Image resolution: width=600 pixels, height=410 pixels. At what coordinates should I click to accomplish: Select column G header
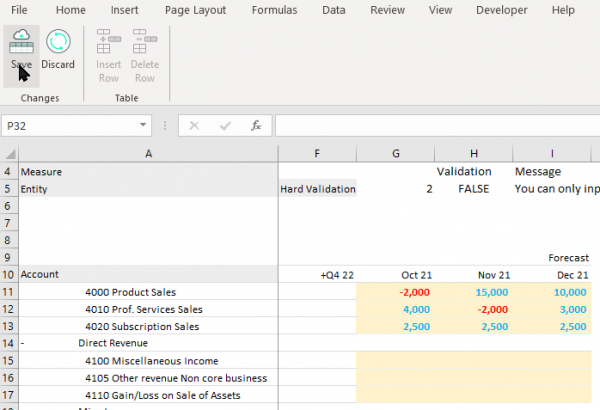396,153
